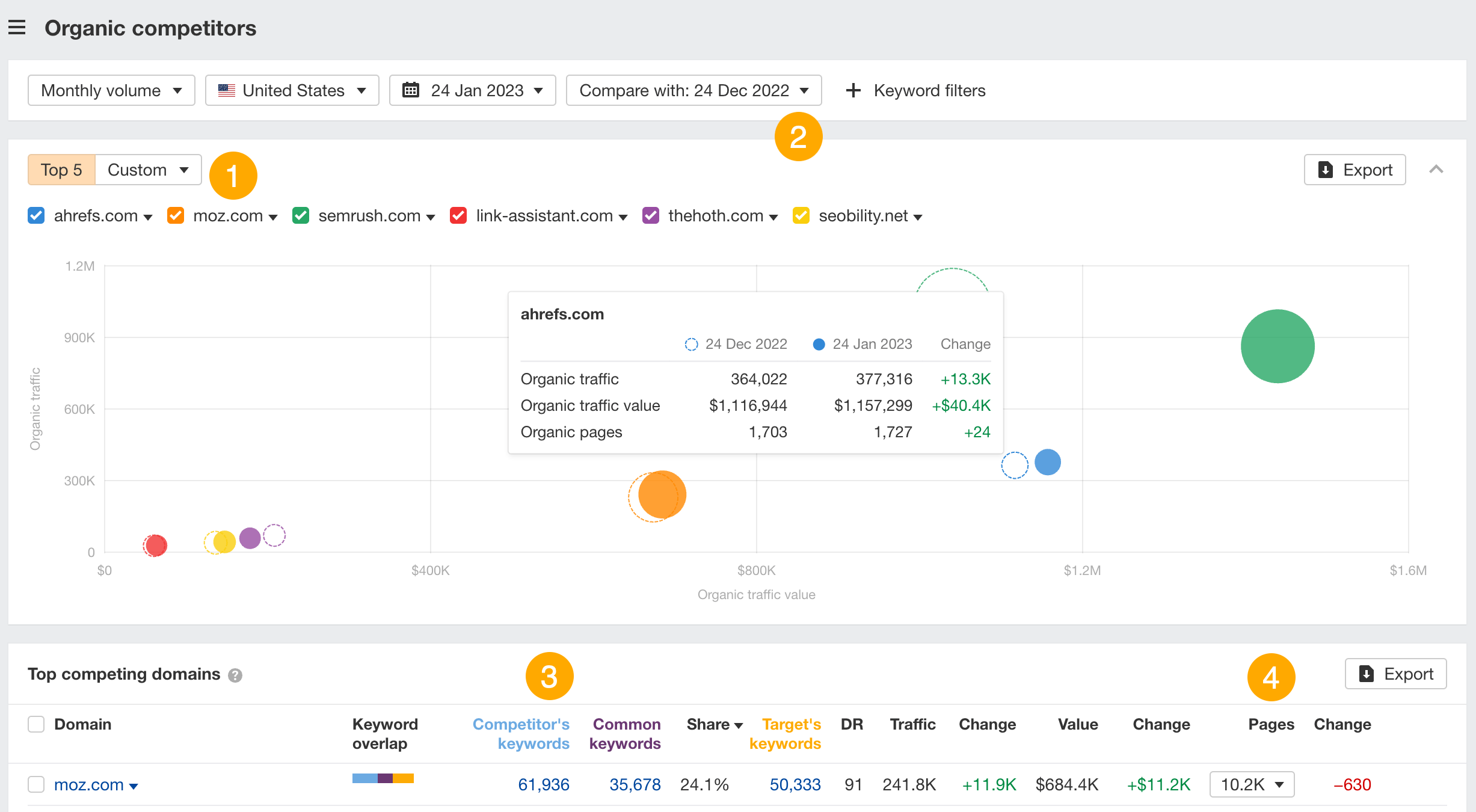Disable semrush.com in the chart legend
Viewport: 1476px width, 812px height.
(x=301, y=215)
